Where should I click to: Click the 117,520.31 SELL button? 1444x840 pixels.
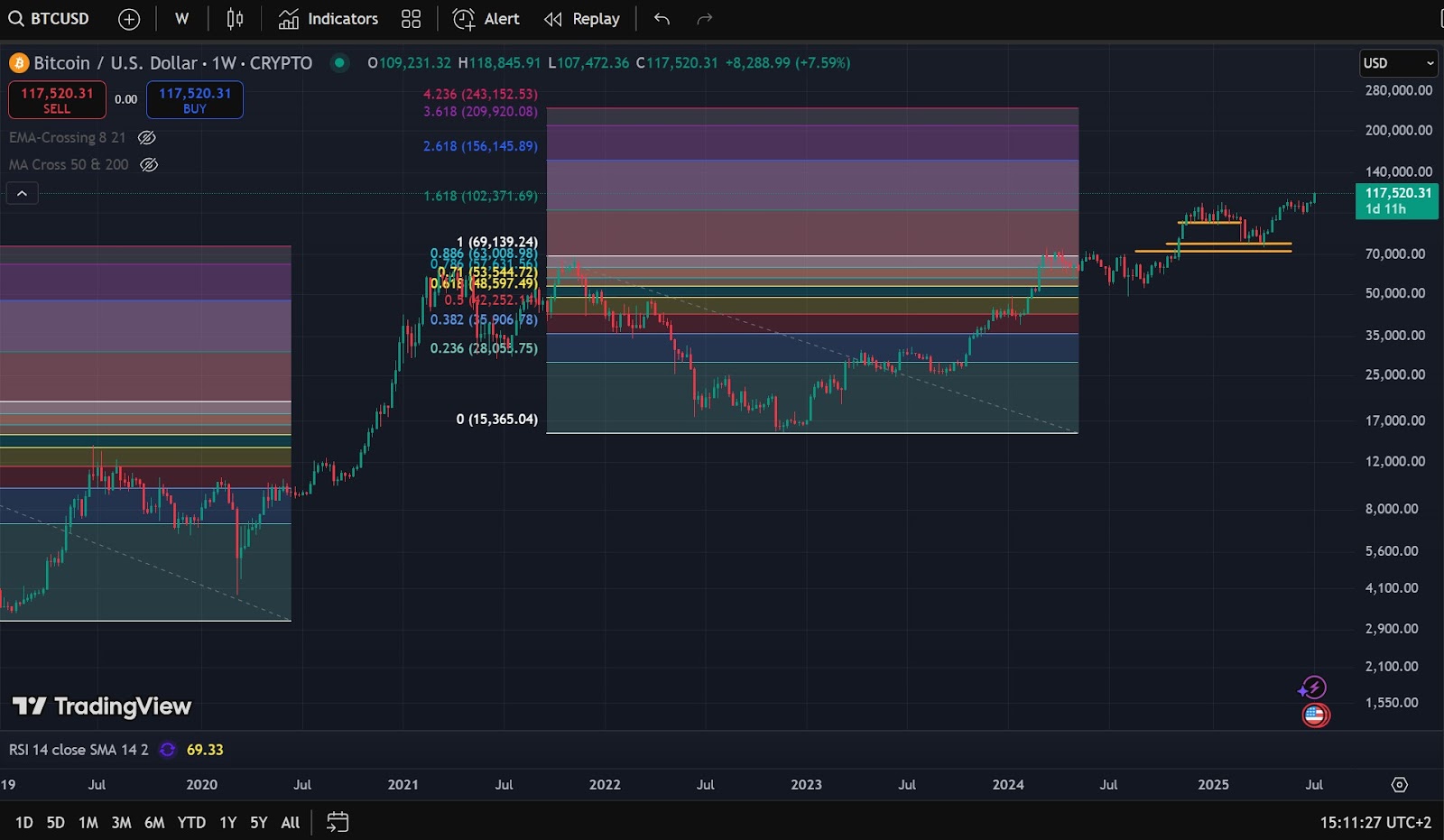point(57,99)
